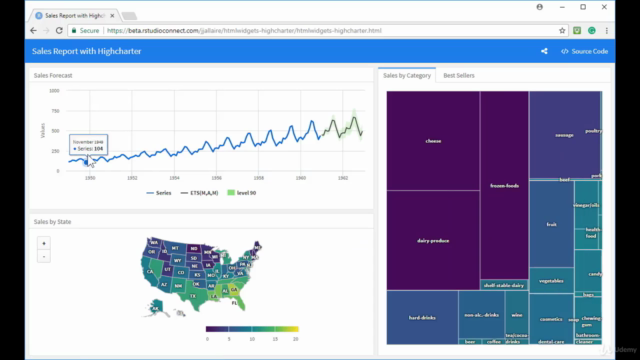Click the Sales Forecast panel heading
This screenshot has height=360, width=640.
click(x=53, y=76)
